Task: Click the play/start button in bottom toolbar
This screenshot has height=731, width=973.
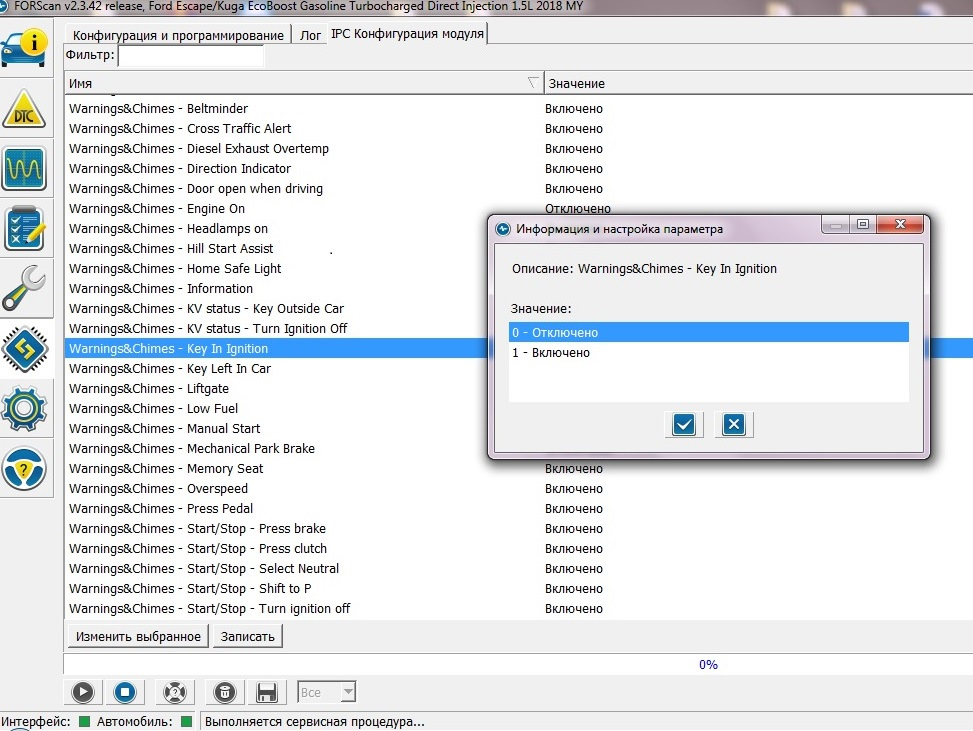Action: click(83, 692)
